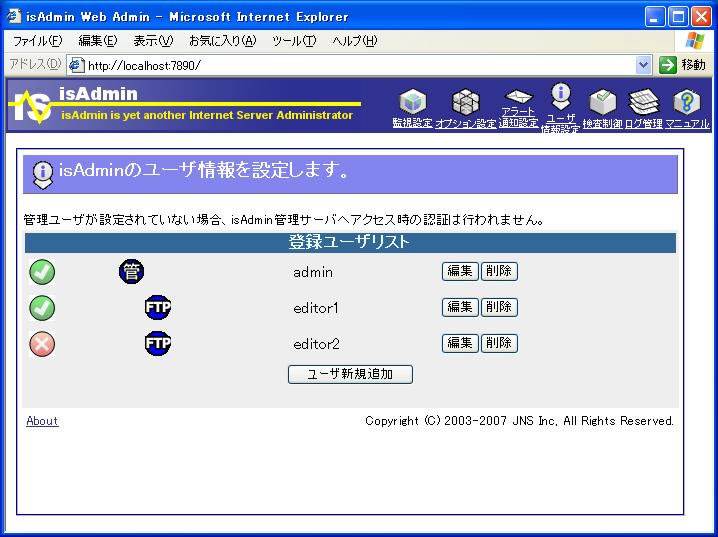Open the マニュアル manual help icon
Image resolution: width=718 pixels, height=537 pixels.
(x=687, y=102)
